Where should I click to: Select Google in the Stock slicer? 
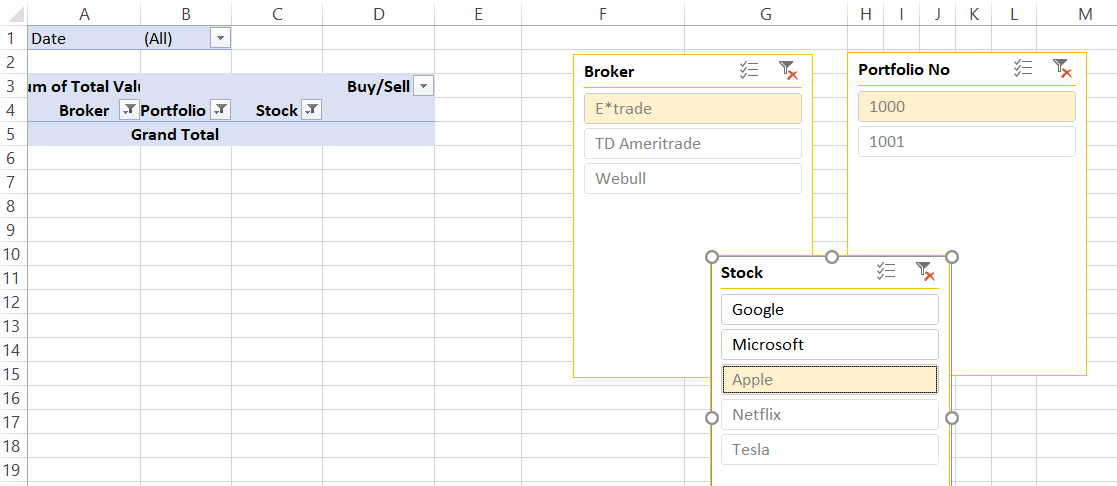(829, 310)
